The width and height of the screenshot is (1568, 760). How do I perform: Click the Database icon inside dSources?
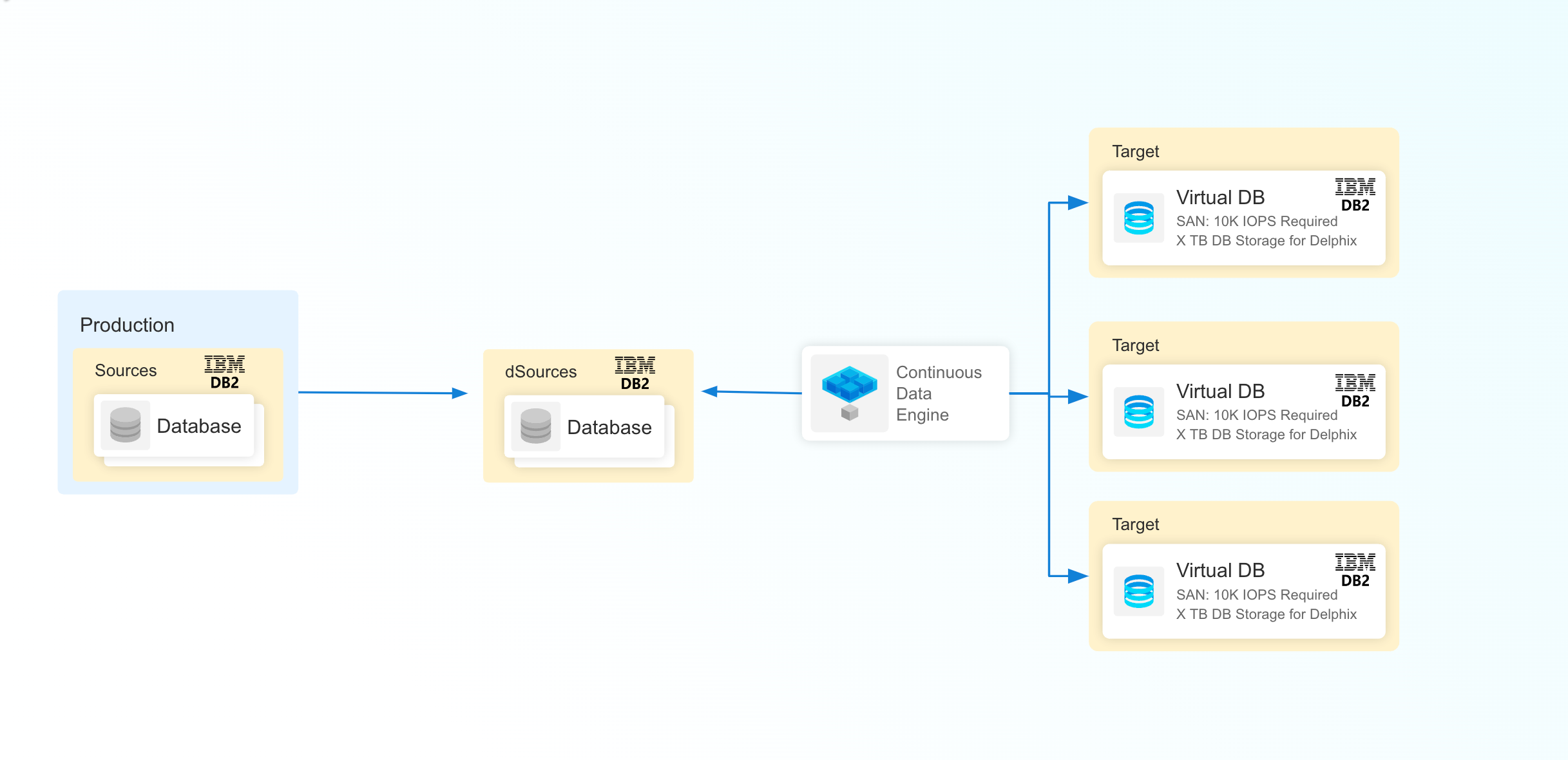pyautogui.click(x=536, y=427)
